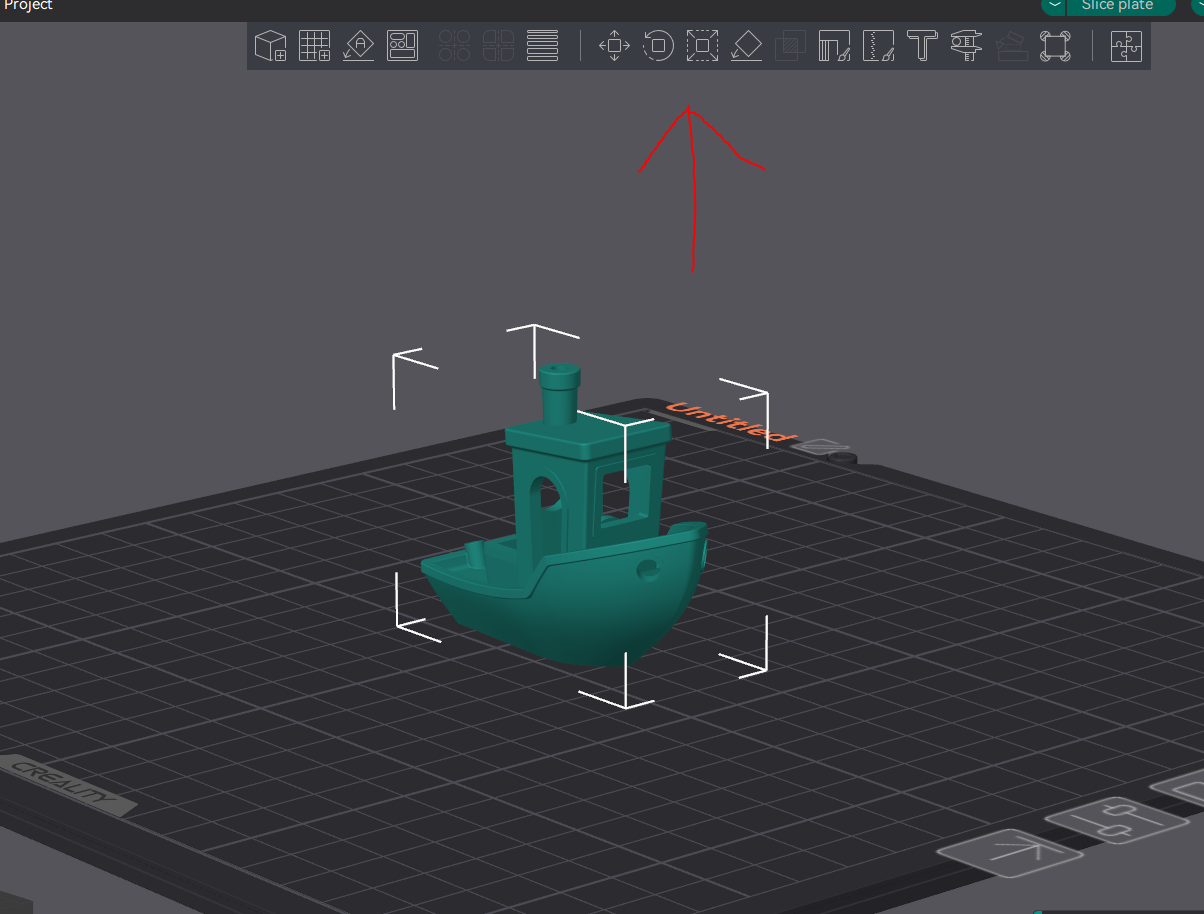Click the grayed icon right of Measure

[x=1010, y=46]
